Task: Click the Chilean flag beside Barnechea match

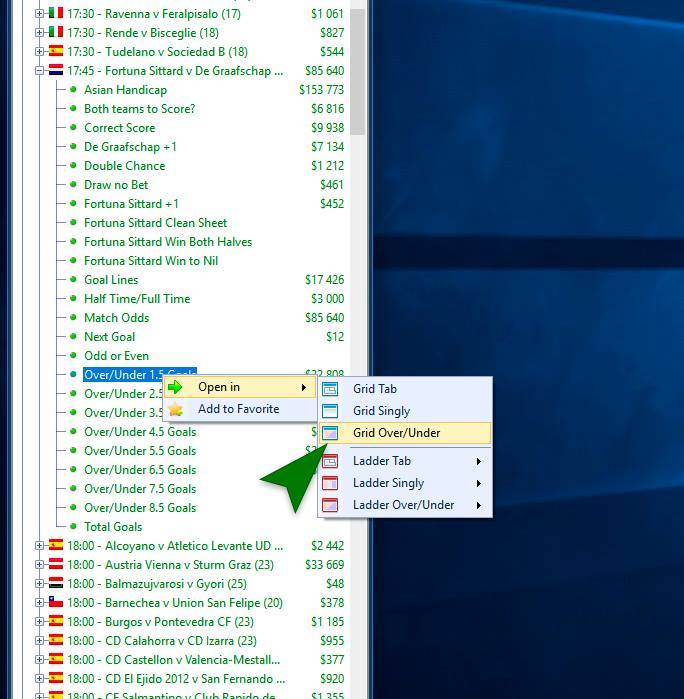Action: click(x=56, y=602)
